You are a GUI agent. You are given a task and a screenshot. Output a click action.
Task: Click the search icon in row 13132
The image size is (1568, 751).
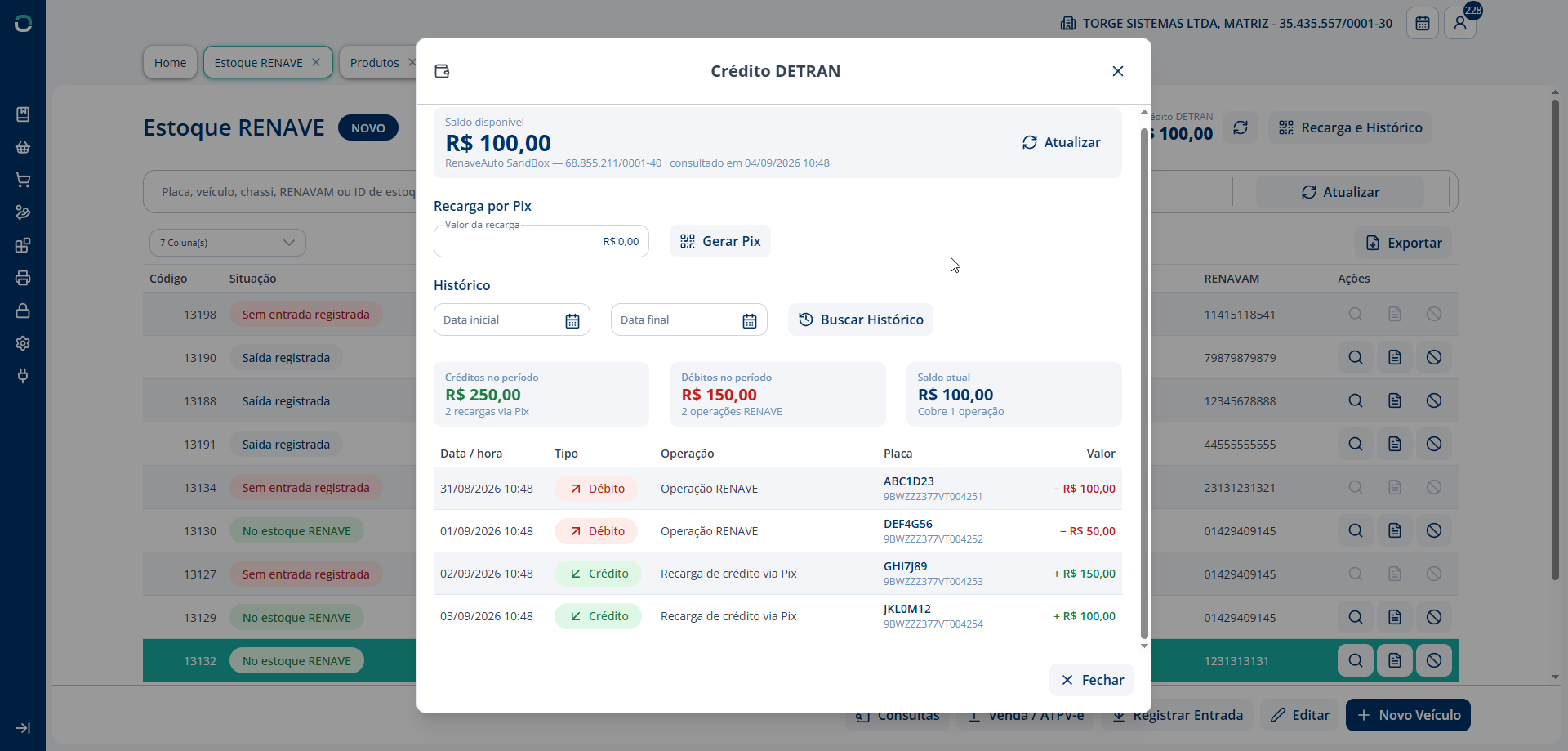[1355, 660]
